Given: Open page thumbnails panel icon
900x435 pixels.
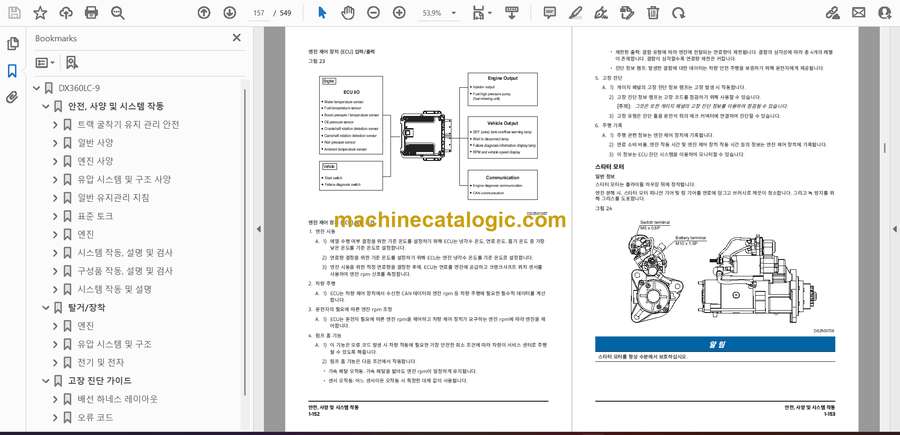Looking at the screenshot, I should pos(12,44).
